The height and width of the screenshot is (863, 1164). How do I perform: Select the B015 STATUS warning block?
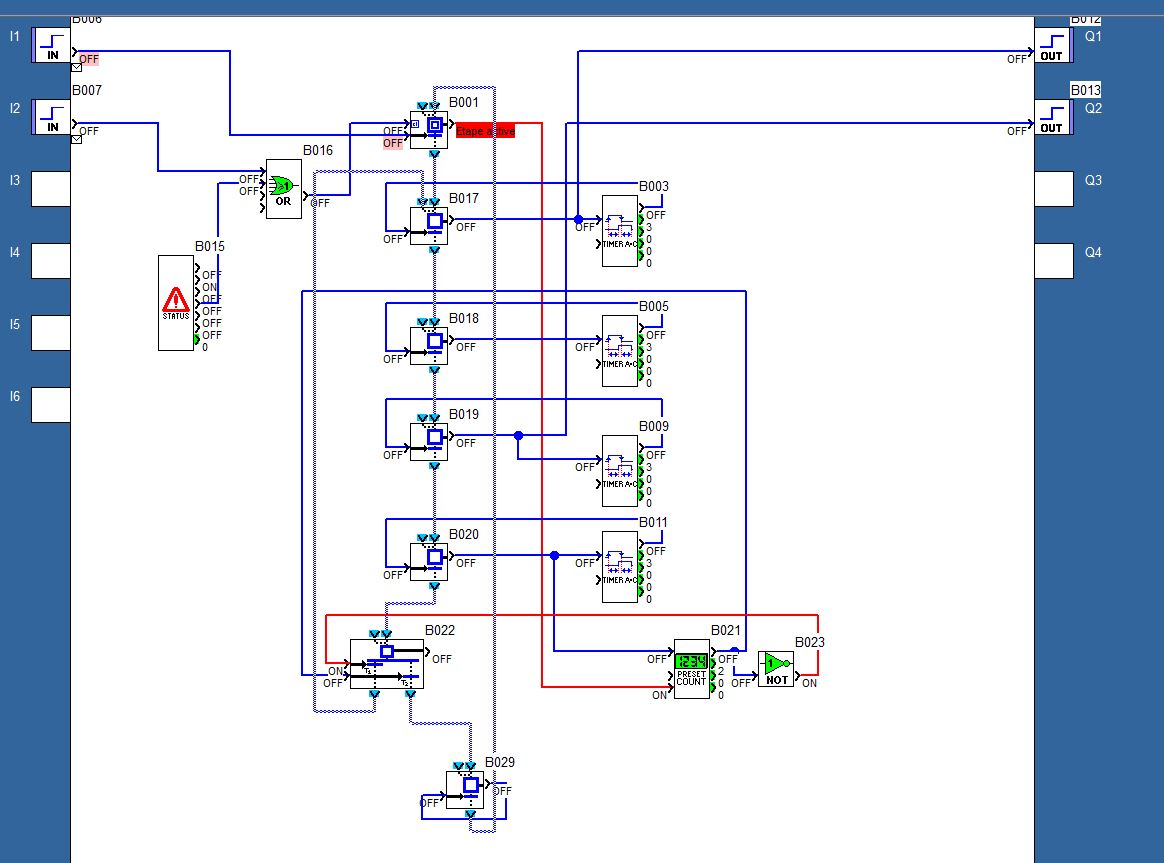(176, 302)
